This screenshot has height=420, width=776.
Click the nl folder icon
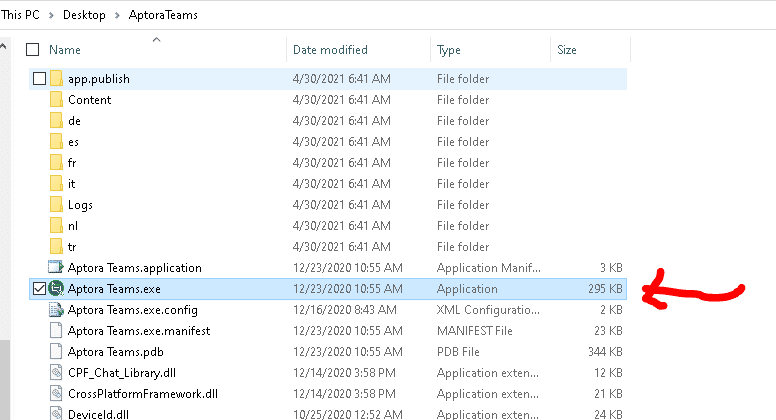56,226
